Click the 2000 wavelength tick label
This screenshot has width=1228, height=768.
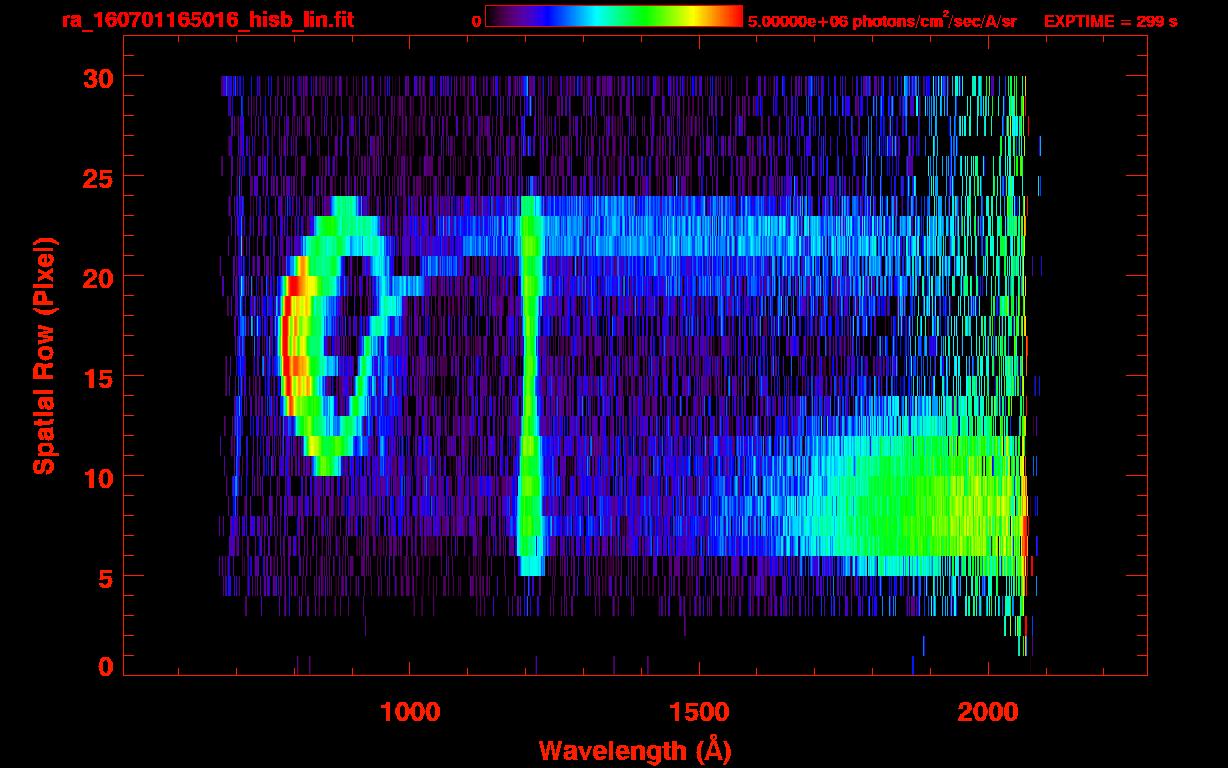coord(988,712)
